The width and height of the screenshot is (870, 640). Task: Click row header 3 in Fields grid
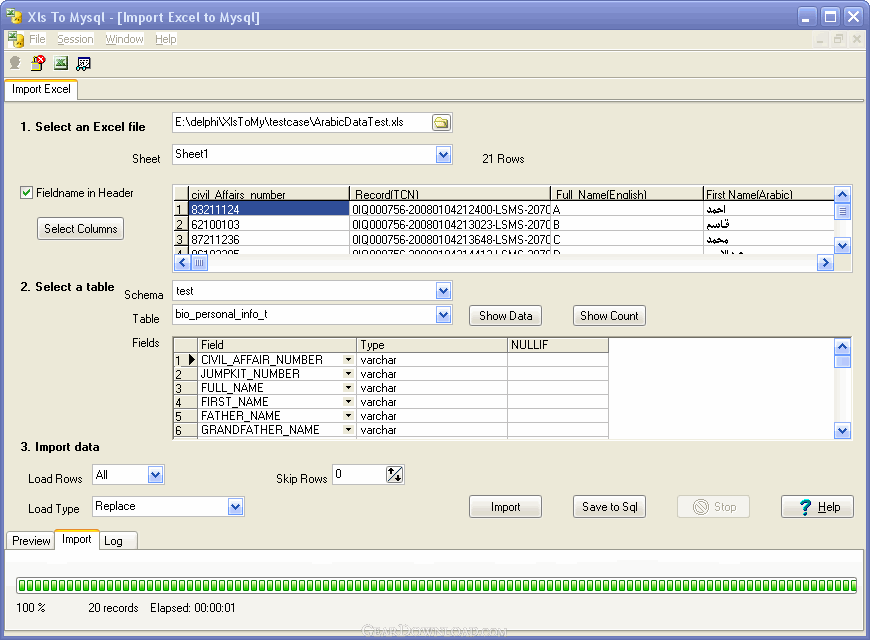click(185, 388)
